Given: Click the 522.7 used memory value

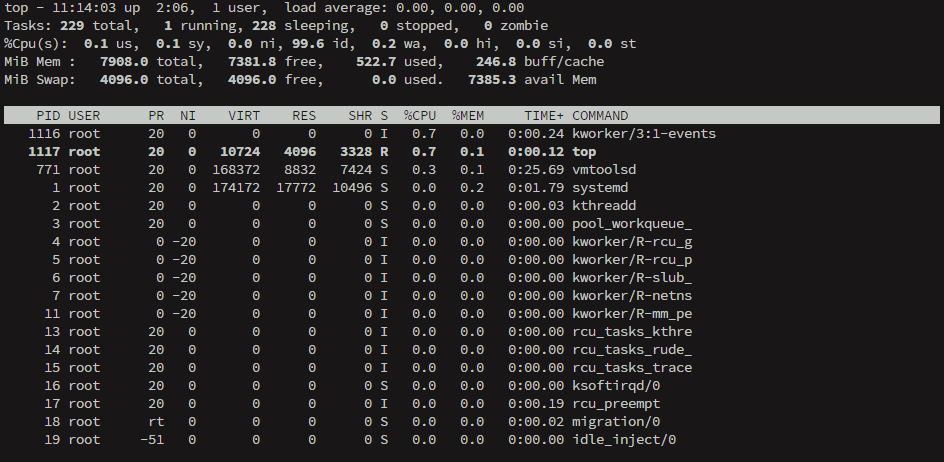Looking at the screenshot, I should [376, 61].
